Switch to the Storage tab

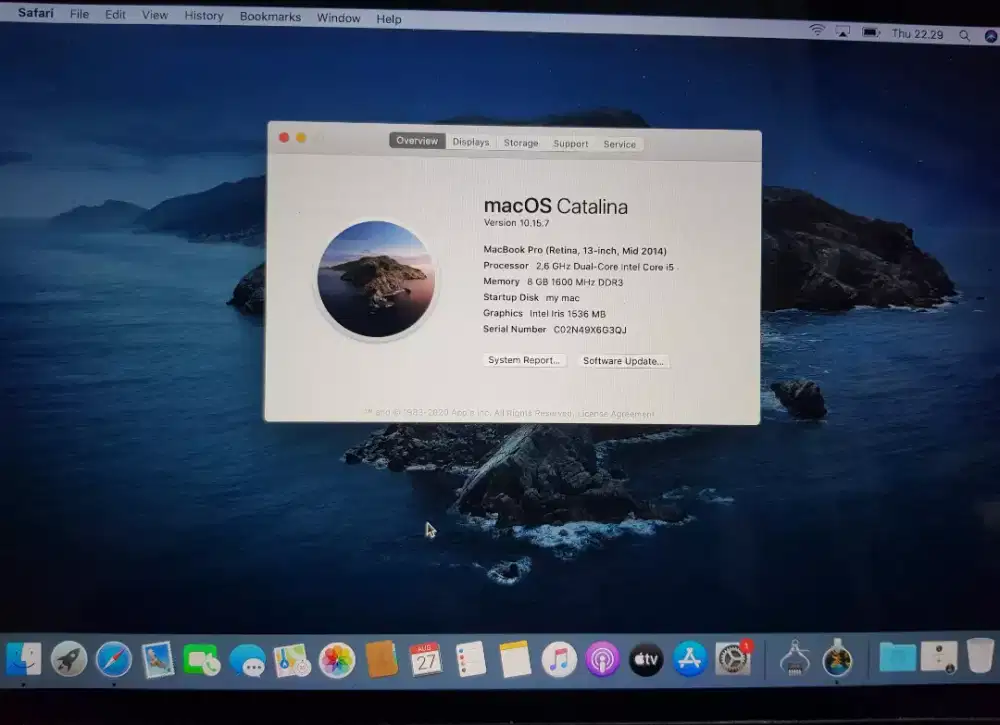tap(521, 143)
